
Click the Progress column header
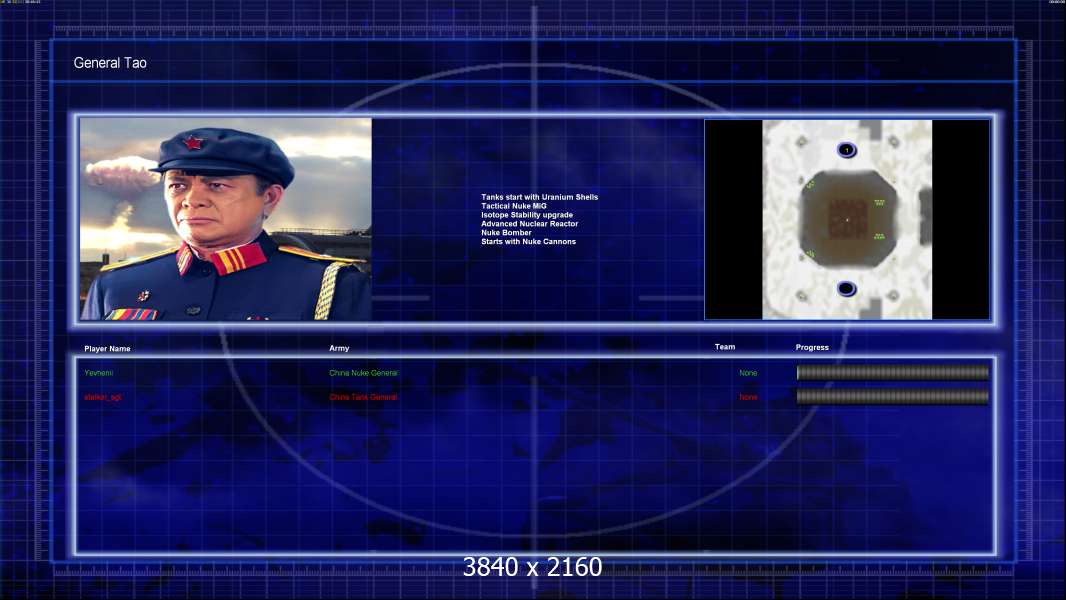[812, 347]
